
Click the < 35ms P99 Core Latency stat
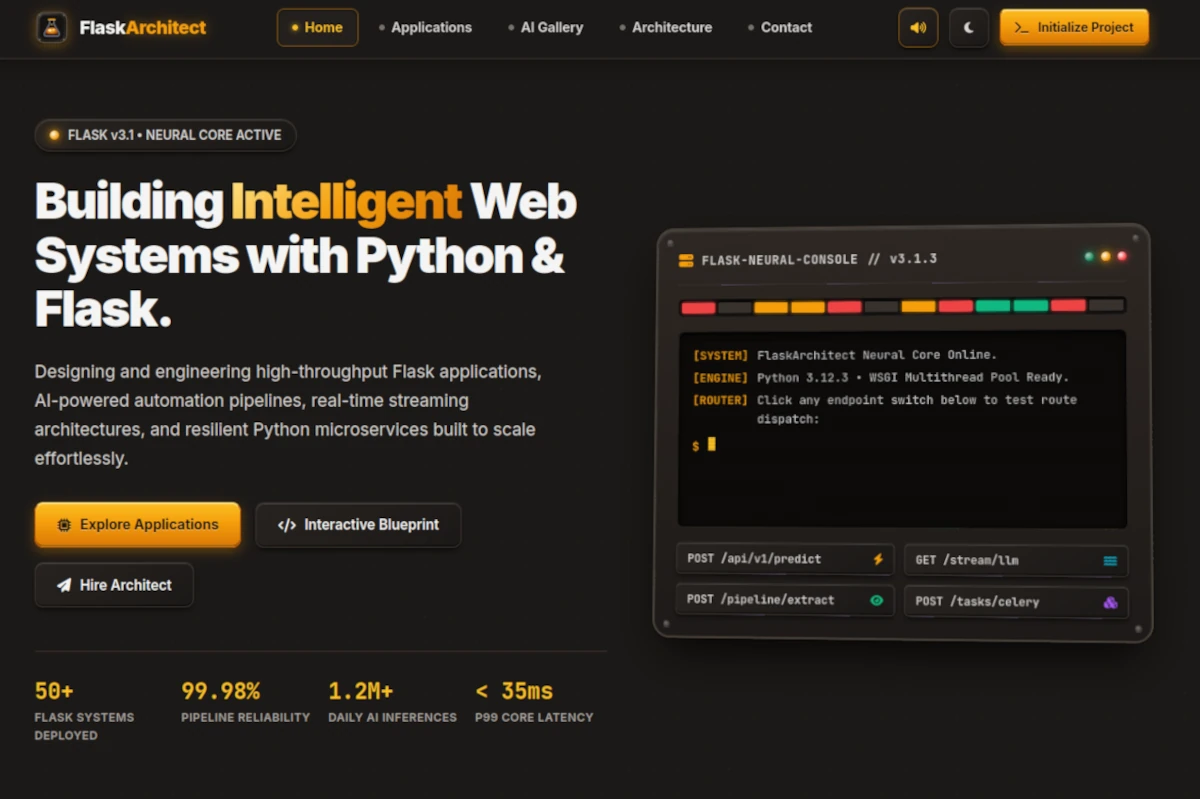[x=534, y=702]
